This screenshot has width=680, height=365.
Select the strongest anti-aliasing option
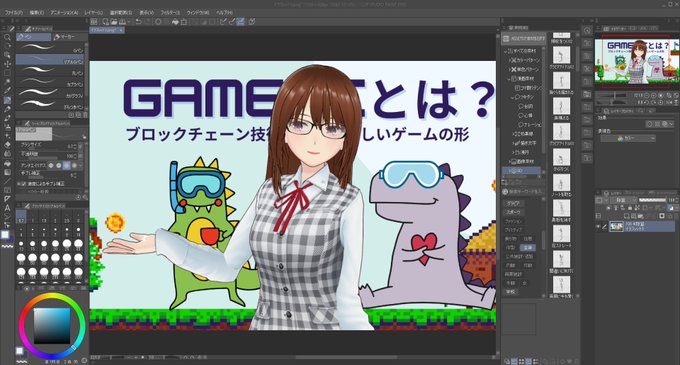[74, 165]
